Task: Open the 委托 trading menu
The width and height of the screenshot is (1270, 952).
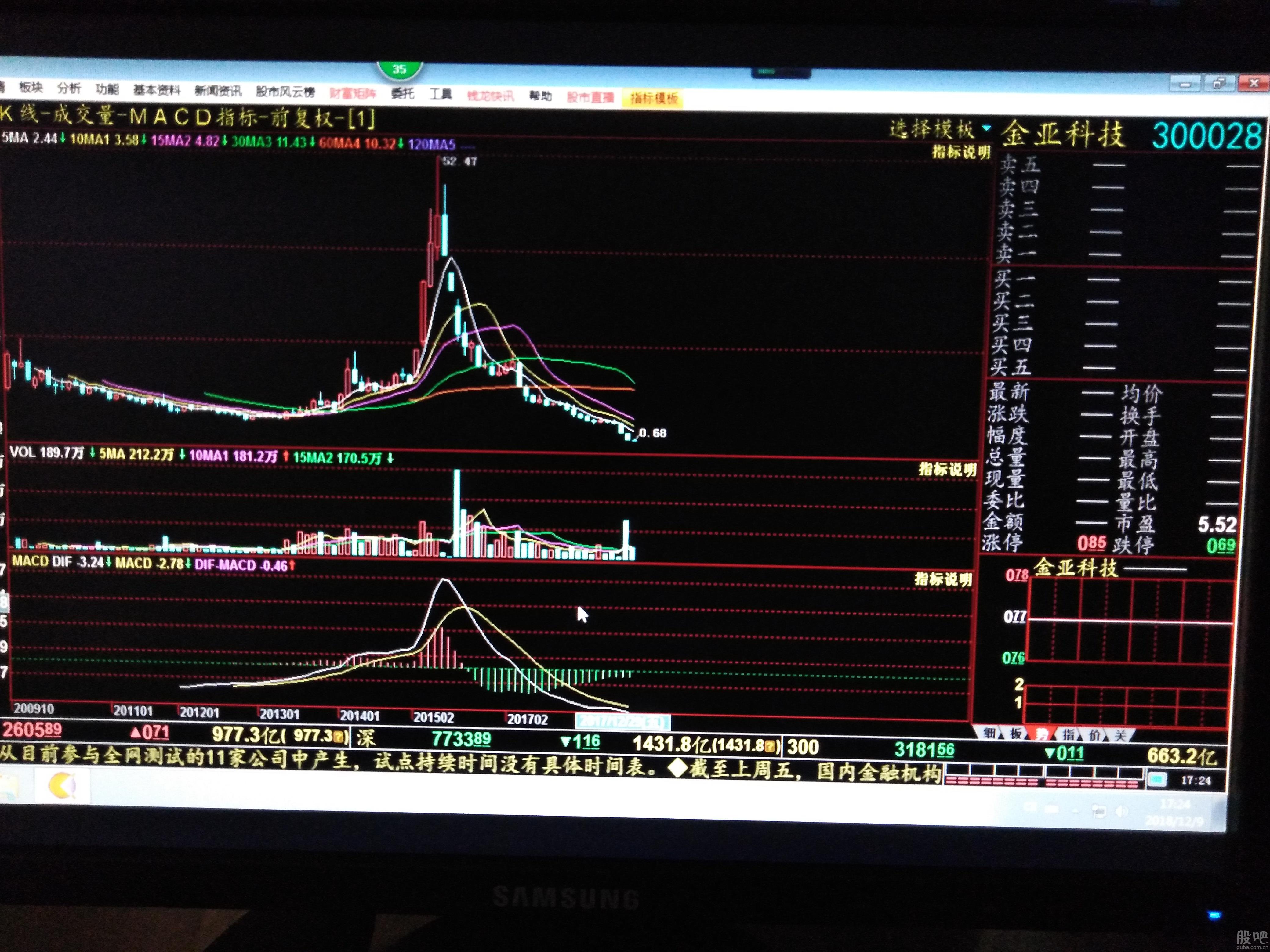Action: click(x=402, y=94)
